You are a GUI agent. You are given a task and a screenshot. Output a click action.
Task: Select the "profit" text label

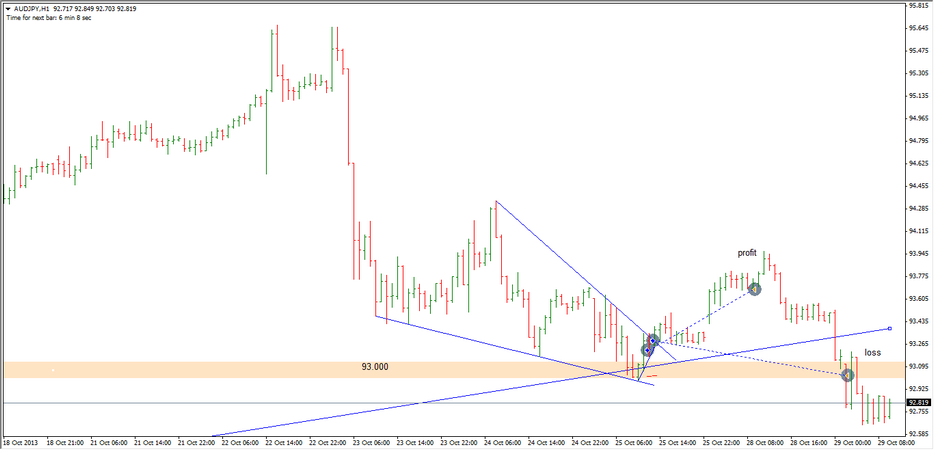tap(747, 253)
